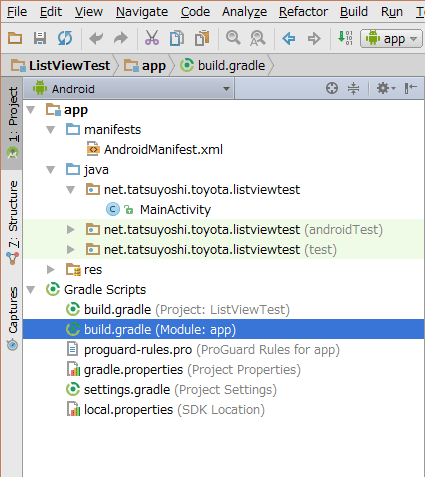Open project panel gear settings menu
The image size is (425, 477).
pyautogui.click(x=386, y=88)
